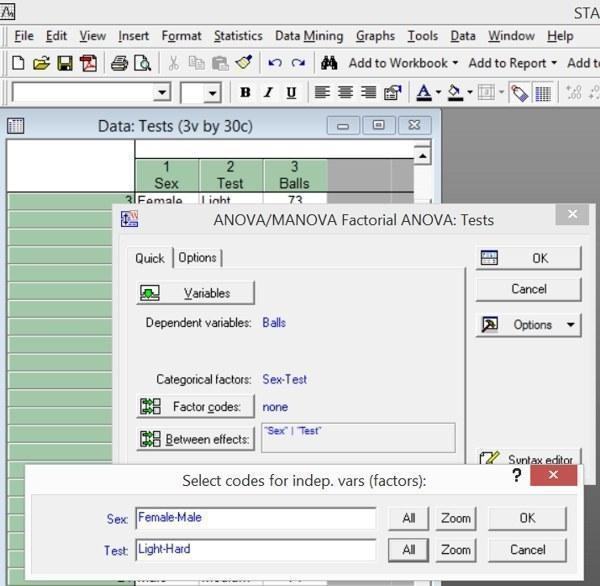Viewport: 600px width, 586px height.
Task: Click the Sex codes input field
Action: click(256, 518)
